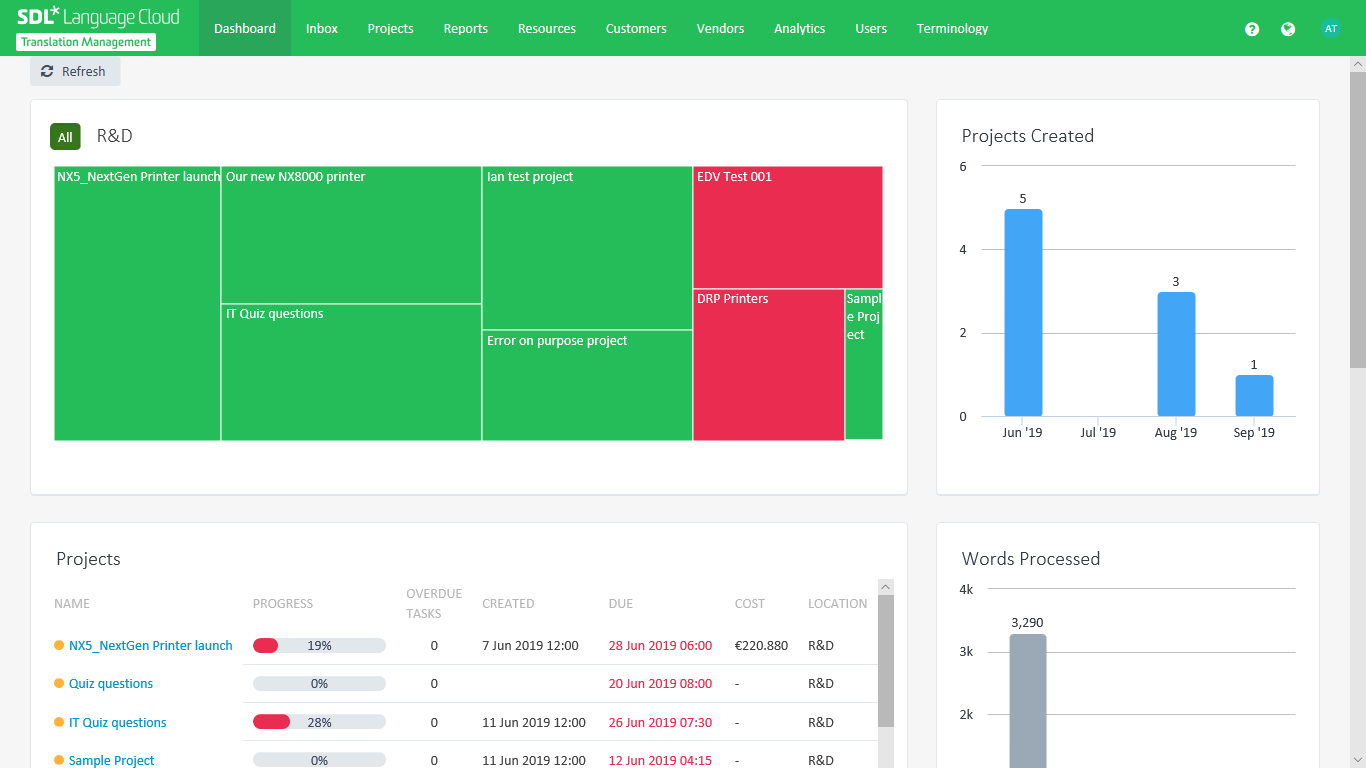The image size is (1366, 768).
Task: Click the Projects table scroll-up arrow
Action: click(x=886, y=587)
